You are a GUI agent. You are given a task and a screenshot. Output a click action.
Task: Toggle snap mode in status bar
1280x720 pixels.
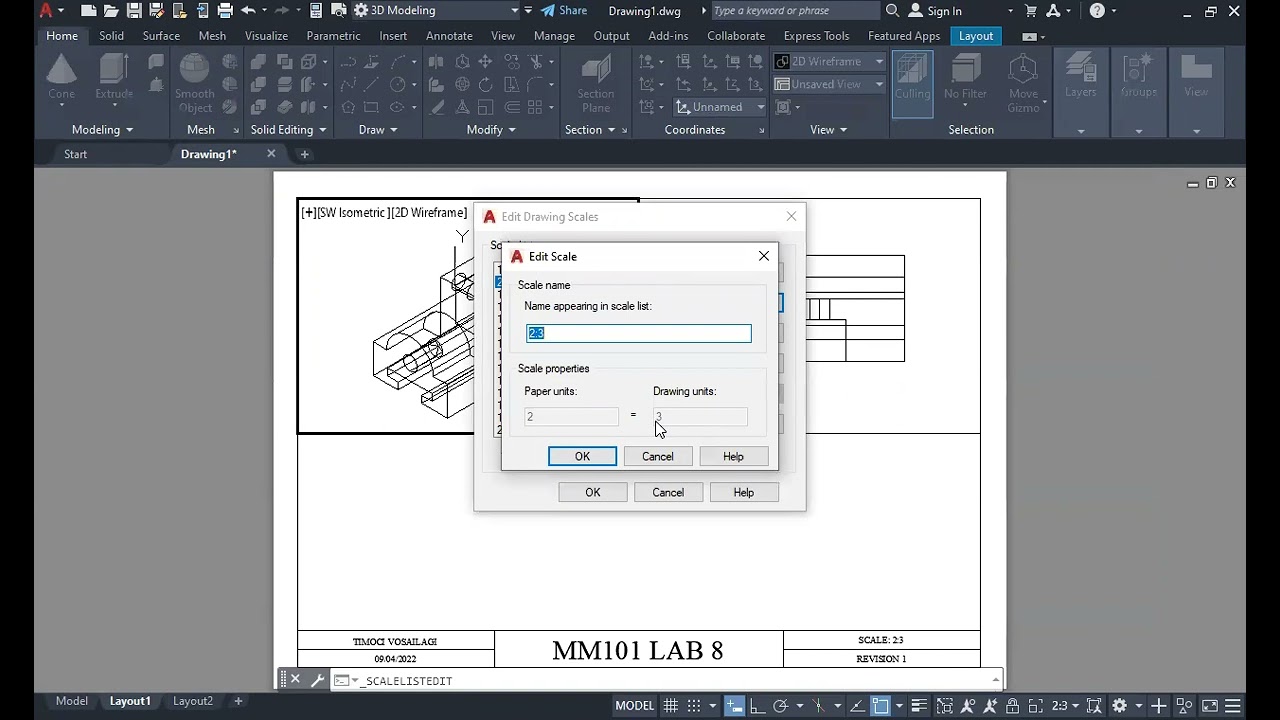pyautogui.click(x=694, y=705)
